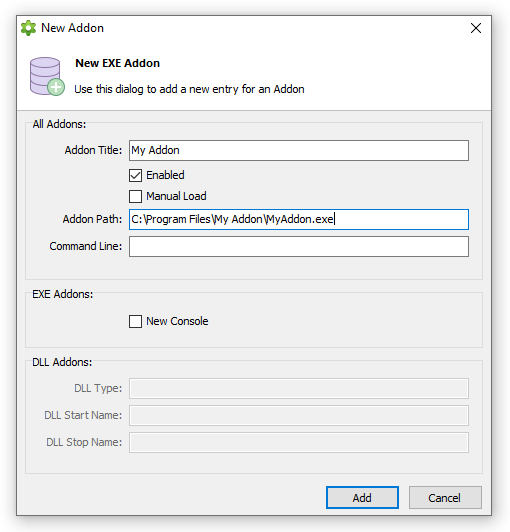Viewport: 510px width, 532px height.
Task: Click the New Console label text
Action: 177,321
